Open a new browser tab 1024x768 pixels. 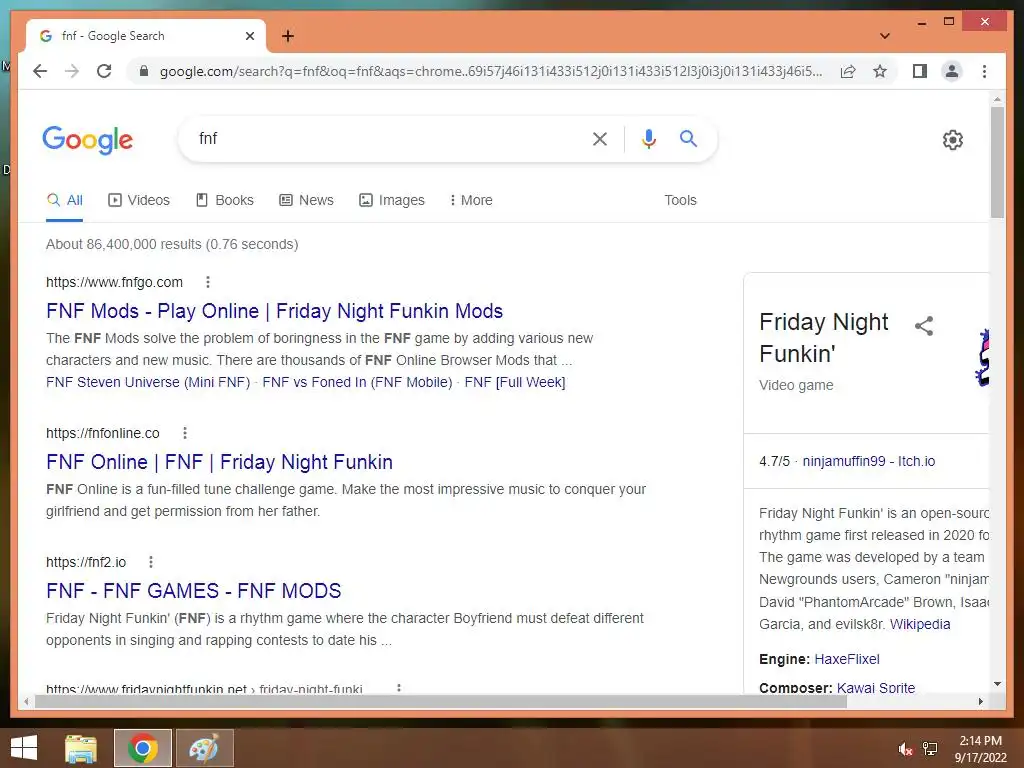coord(288,36)
